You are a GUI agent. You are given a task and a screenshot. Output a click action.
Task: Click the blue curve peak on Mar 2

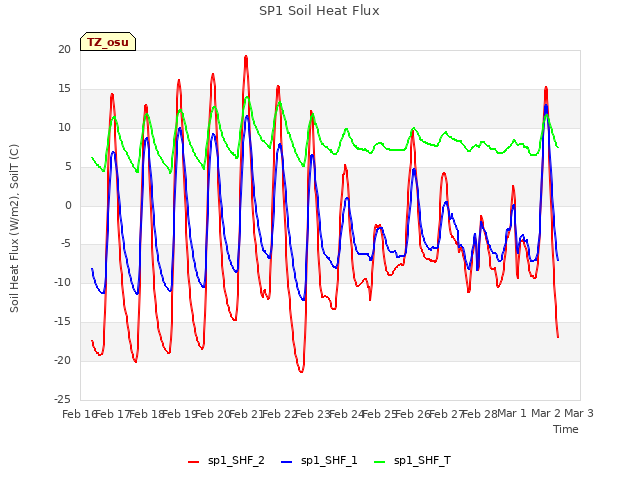[546, 106]
